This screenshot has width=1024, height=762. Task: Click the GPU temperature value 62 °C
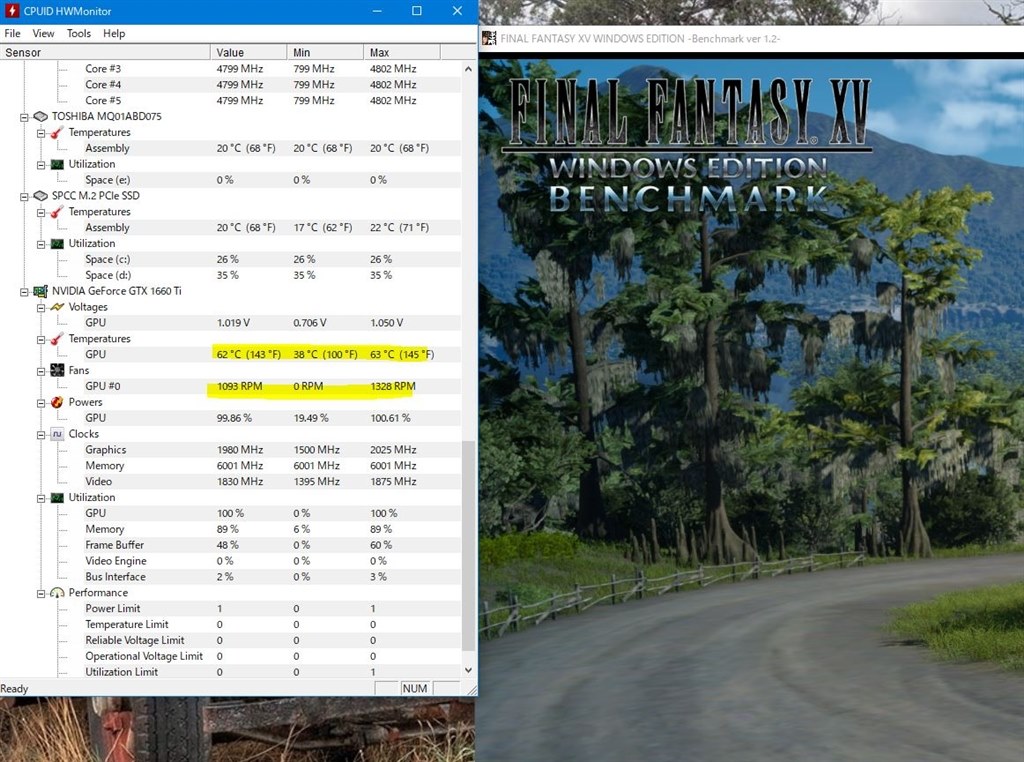[249, 354]
